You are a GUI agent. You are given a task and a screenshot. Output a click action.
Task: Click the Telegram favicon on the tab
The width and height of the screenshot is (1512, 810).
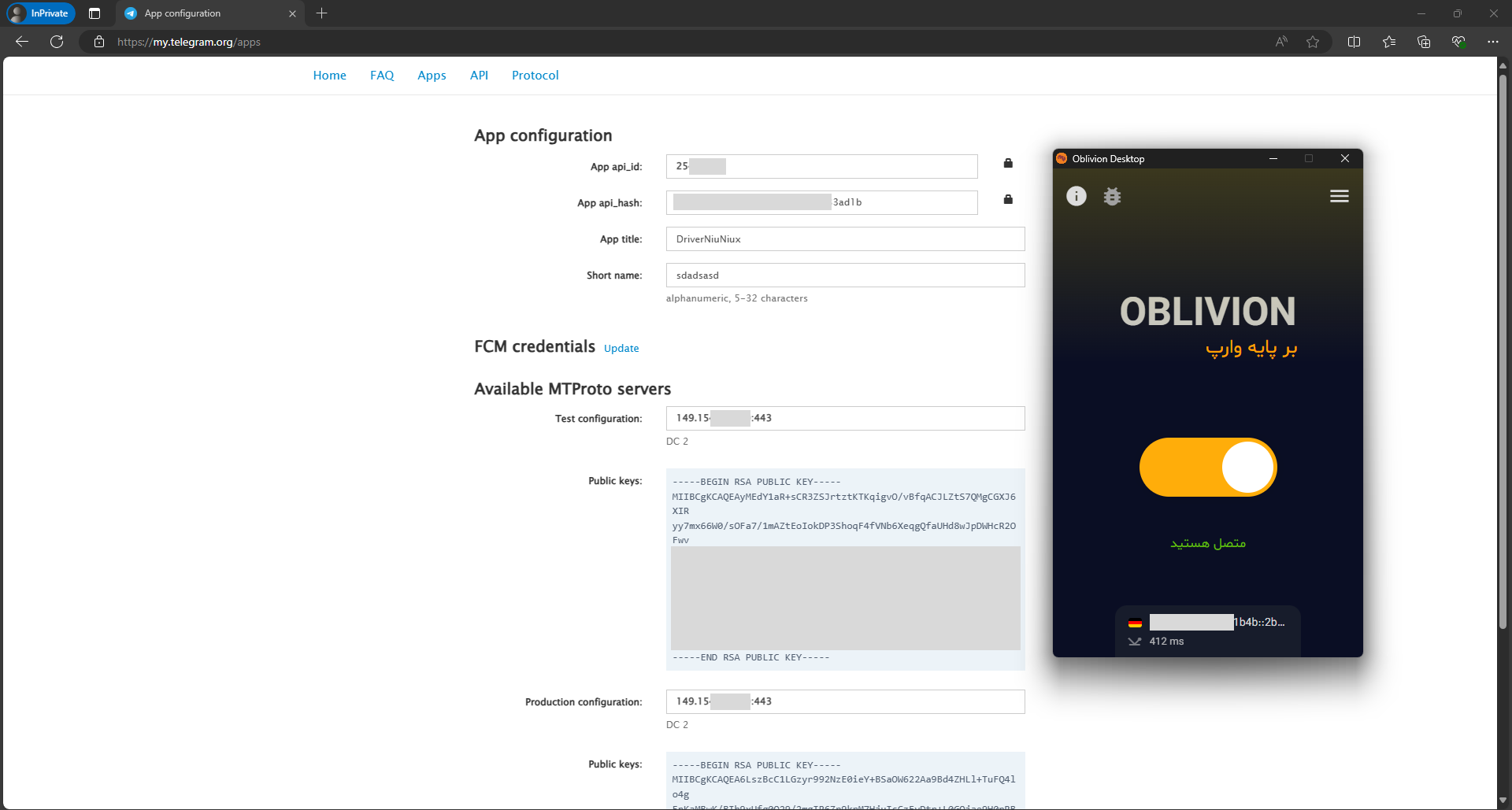tap(131, 13)
